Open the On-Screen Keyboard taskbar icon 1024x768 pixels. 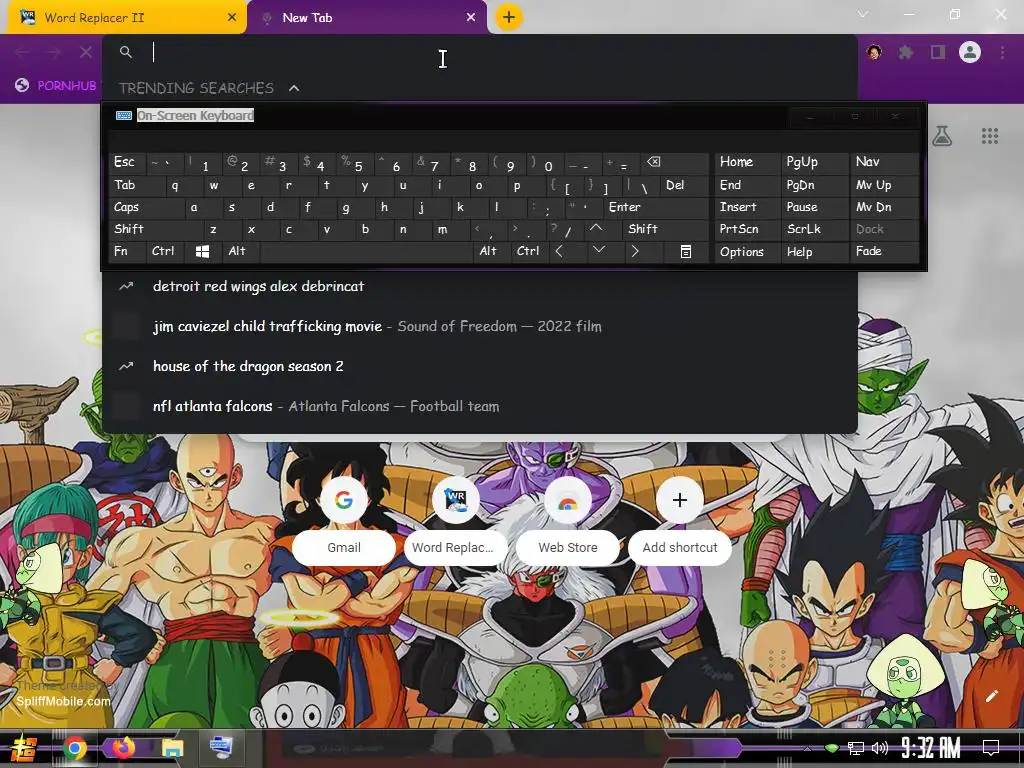(x=221, y=747)
